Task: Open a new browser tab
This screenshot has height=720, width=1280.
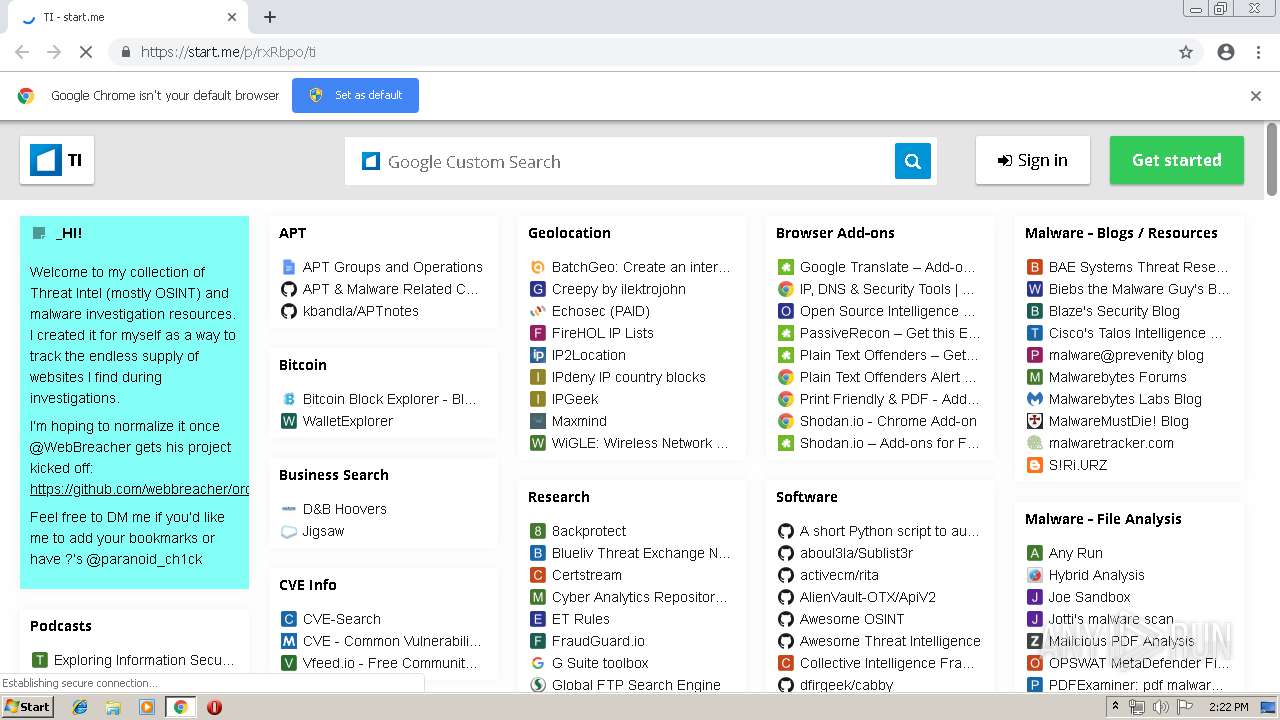Action: [270, 17]
